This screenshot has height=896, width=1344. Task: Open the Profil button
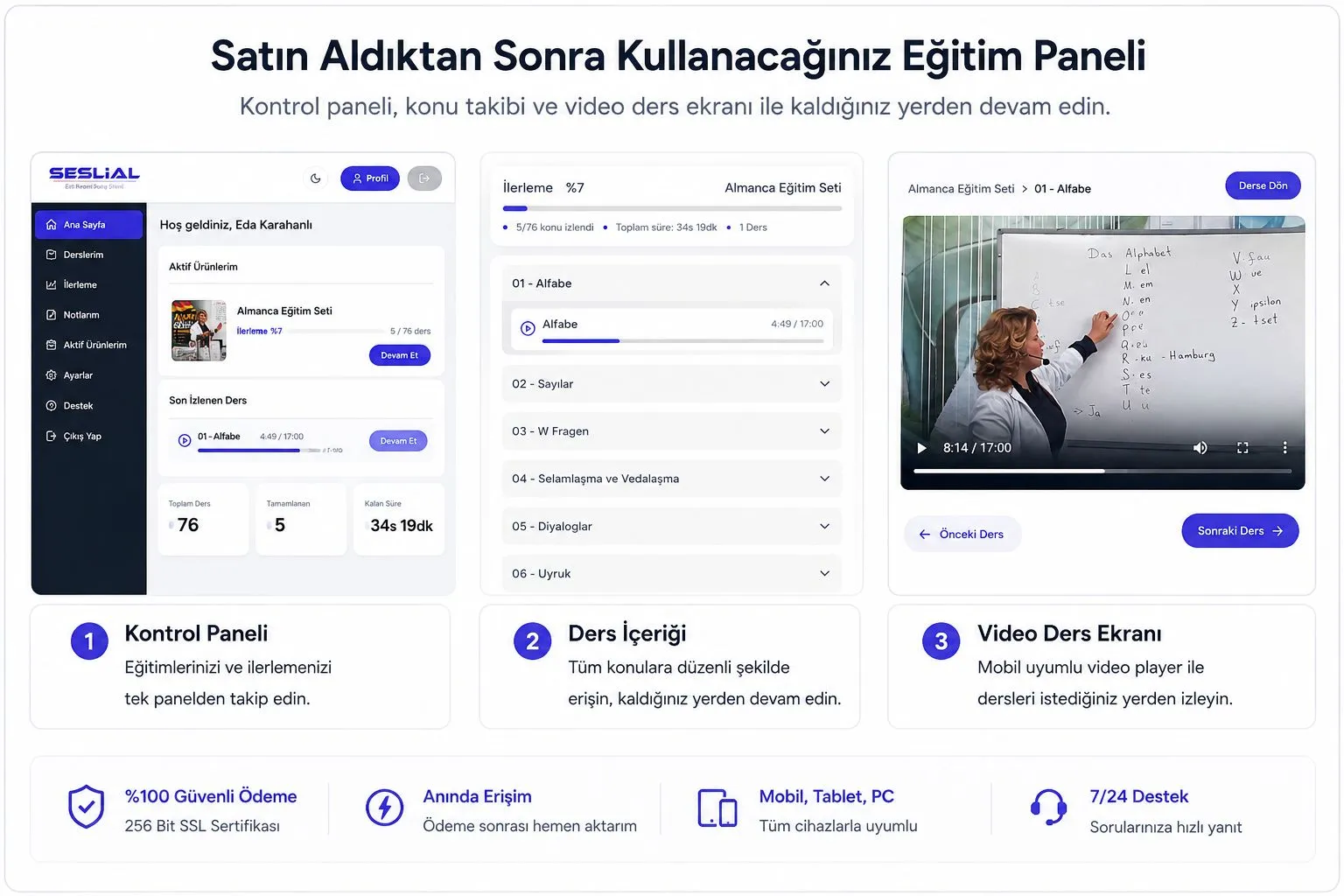point(370,178)
